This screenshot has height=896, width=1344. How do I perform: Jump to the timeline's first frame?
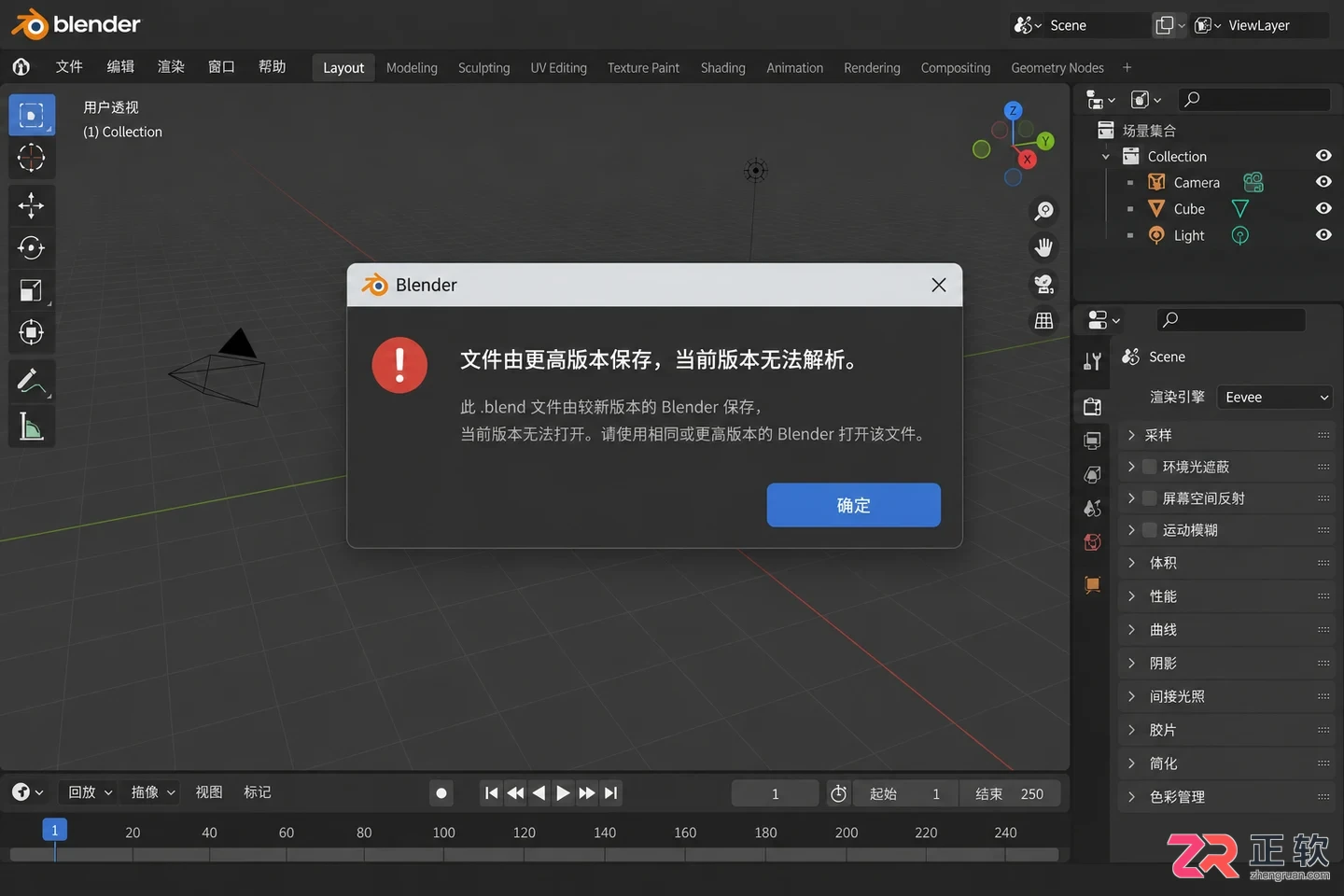pyautogui.click(x=492, y=793)
